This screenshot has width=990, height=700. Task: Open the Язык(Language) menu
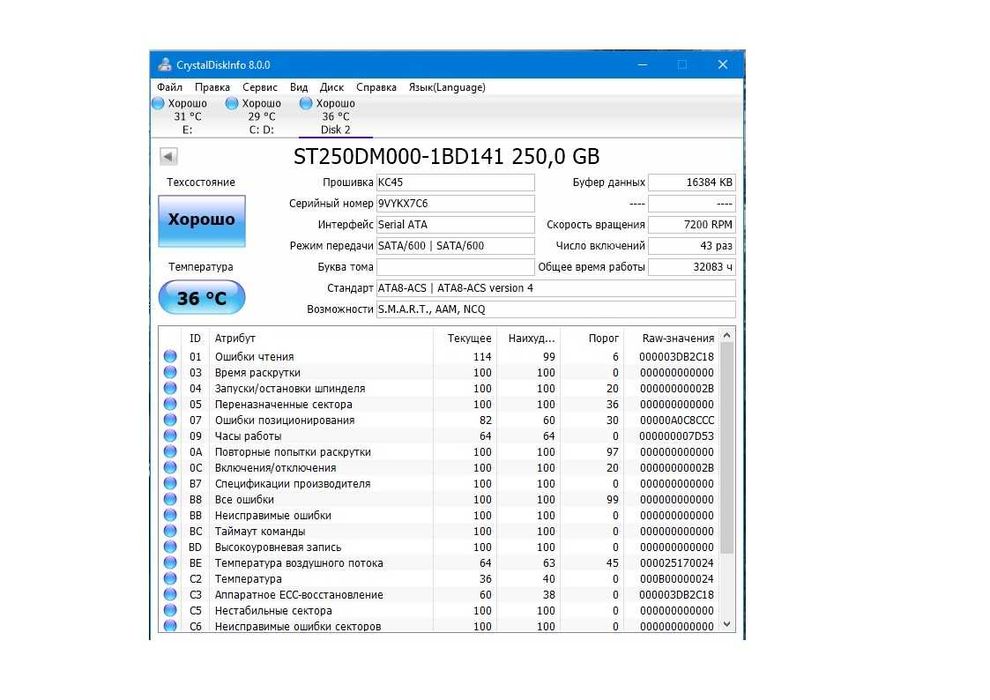(x=447, y=87)
